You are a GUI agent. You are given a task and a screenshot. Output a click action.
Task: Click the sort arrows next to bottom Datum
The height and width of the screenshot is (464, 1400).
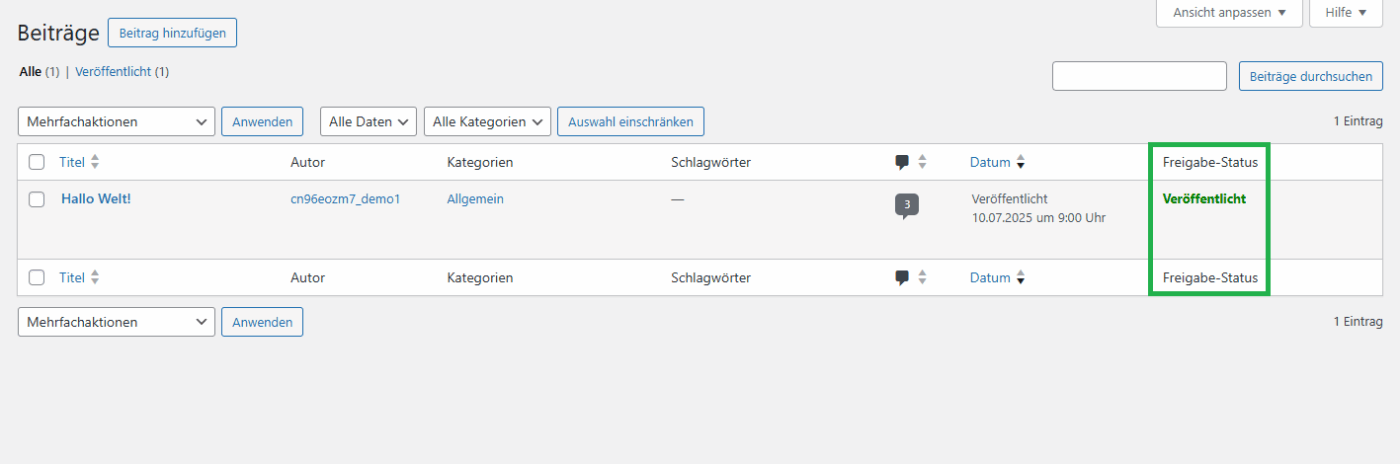pyautogui.click(x=1021, y=278)
